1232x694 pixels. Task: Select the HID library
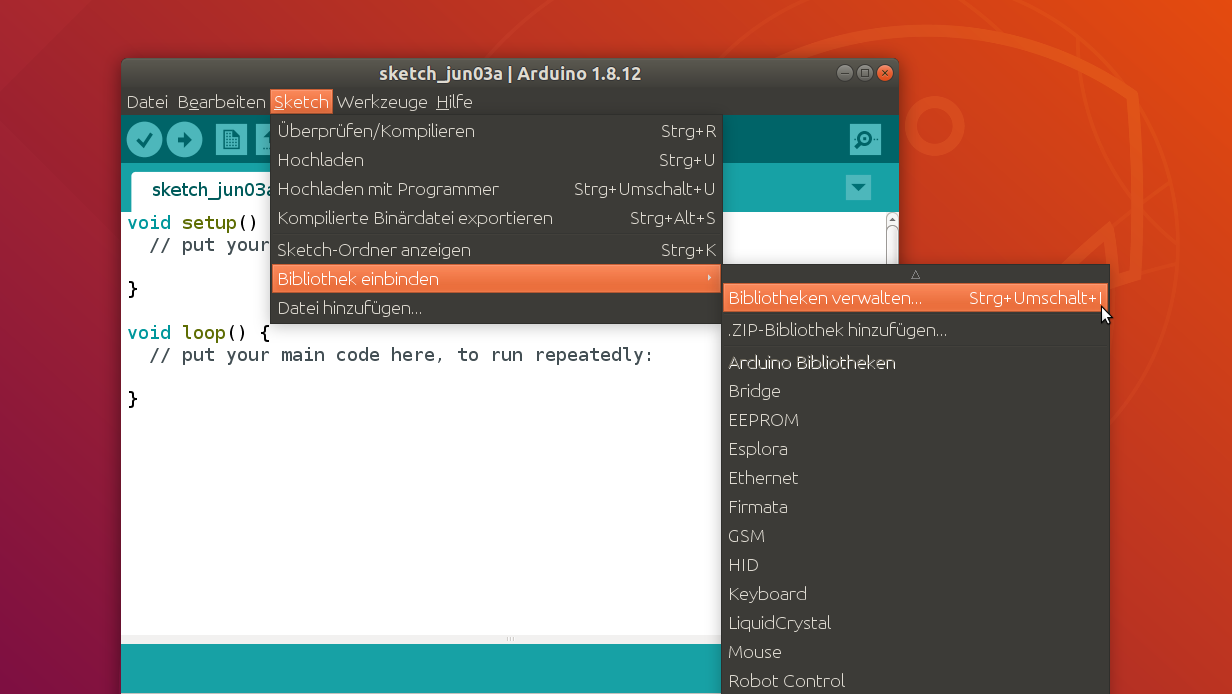pos(915,565)
